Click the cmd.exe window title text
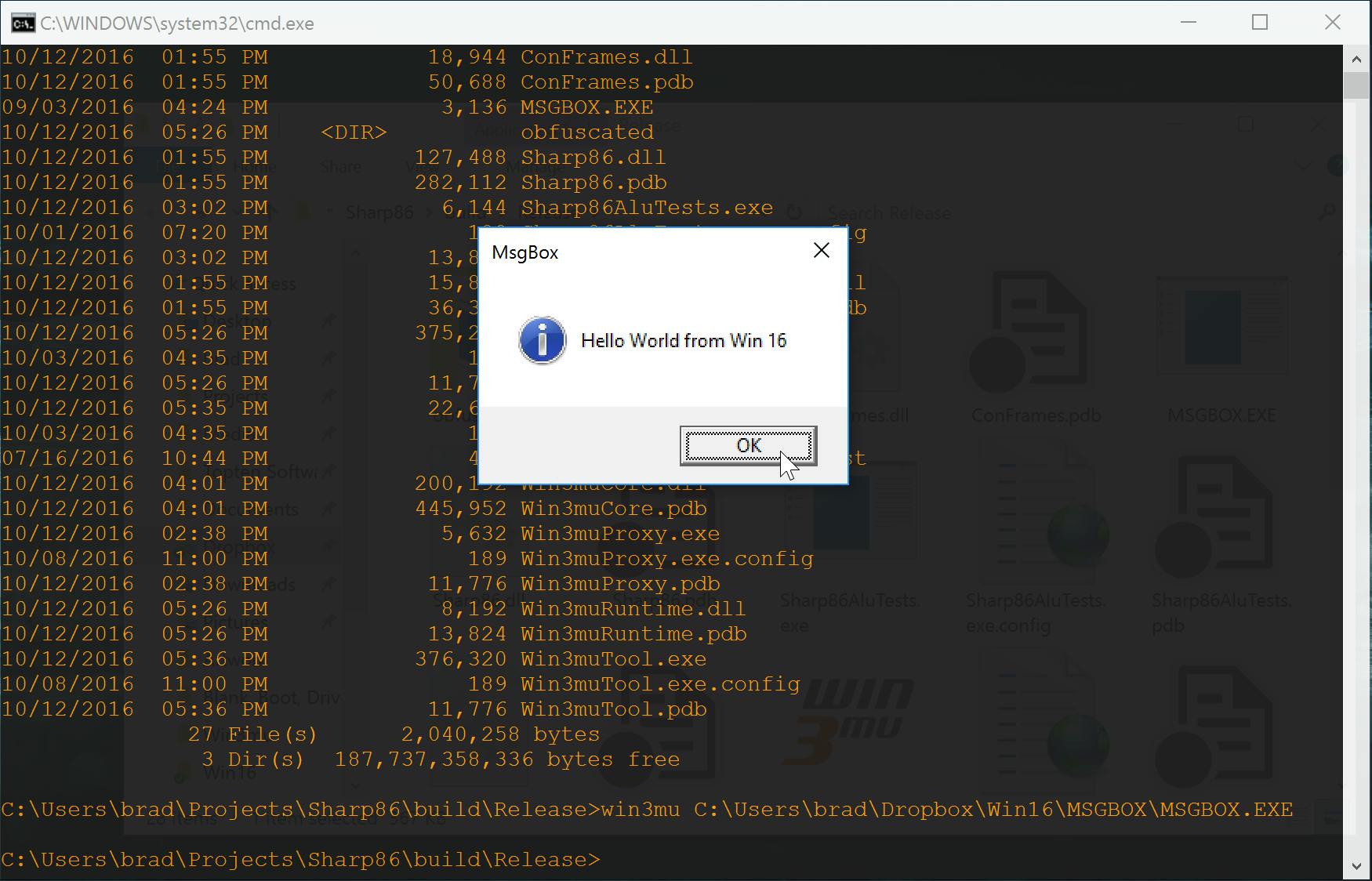This screenshot has width=1372, height=881. 177,24
